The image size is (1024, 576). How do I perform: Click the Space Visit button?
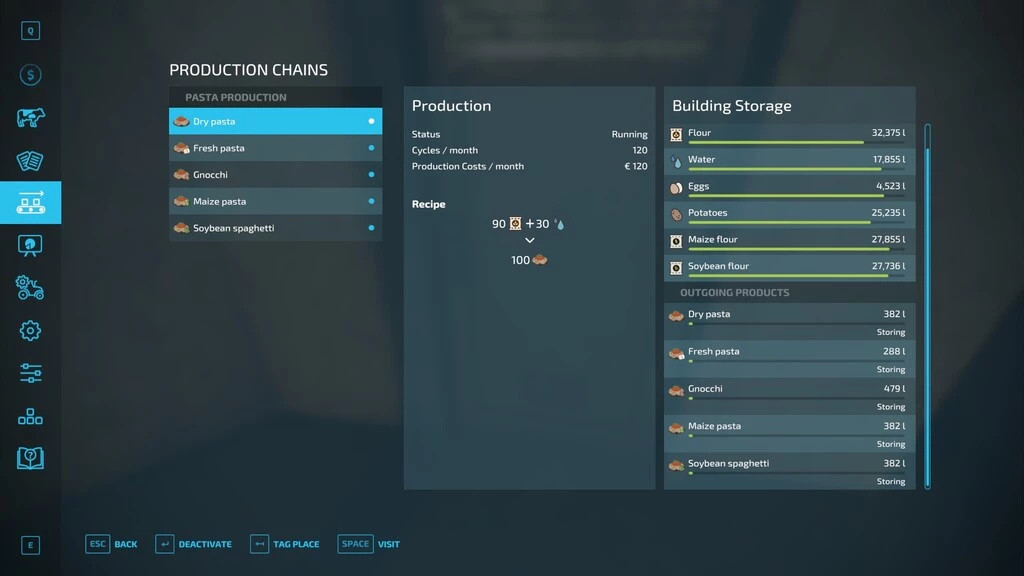[x=368, y=544]
